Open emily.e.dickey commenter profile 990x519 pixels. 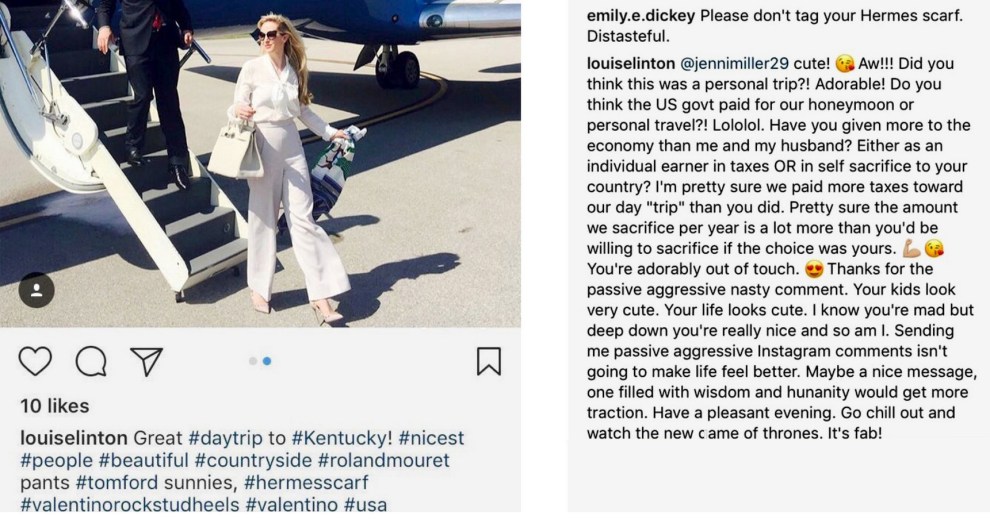(x=640, y=17)
